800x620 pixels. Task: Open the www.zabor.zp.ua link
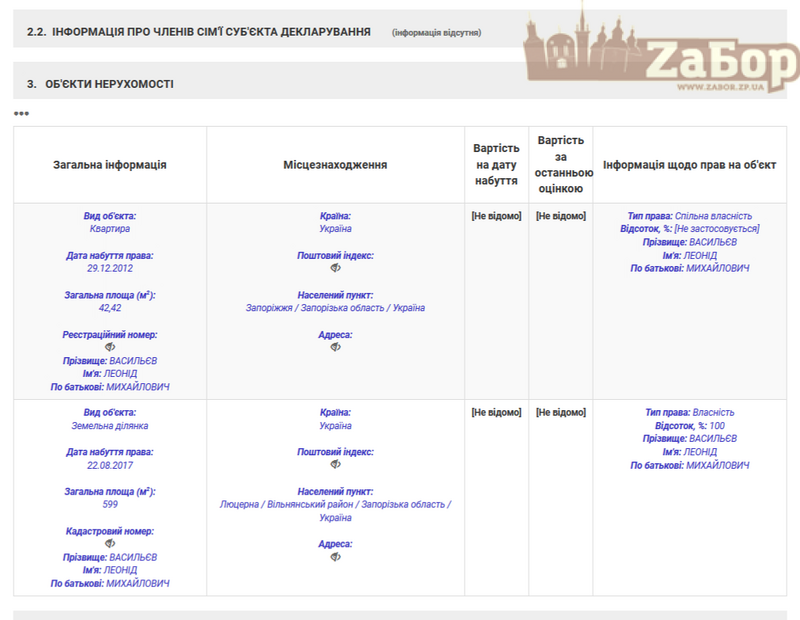[720, 88]
